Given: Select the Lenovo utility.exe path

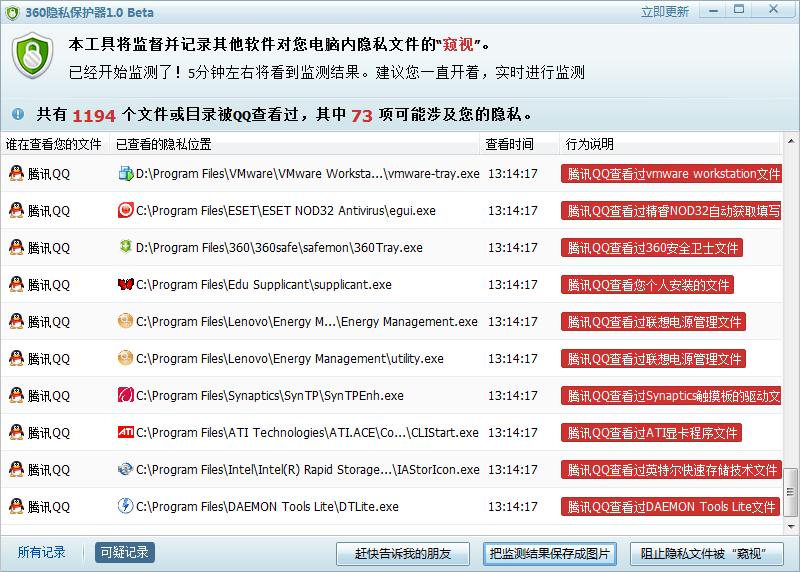Looking at the screenshot, I should tap(290, 358).
